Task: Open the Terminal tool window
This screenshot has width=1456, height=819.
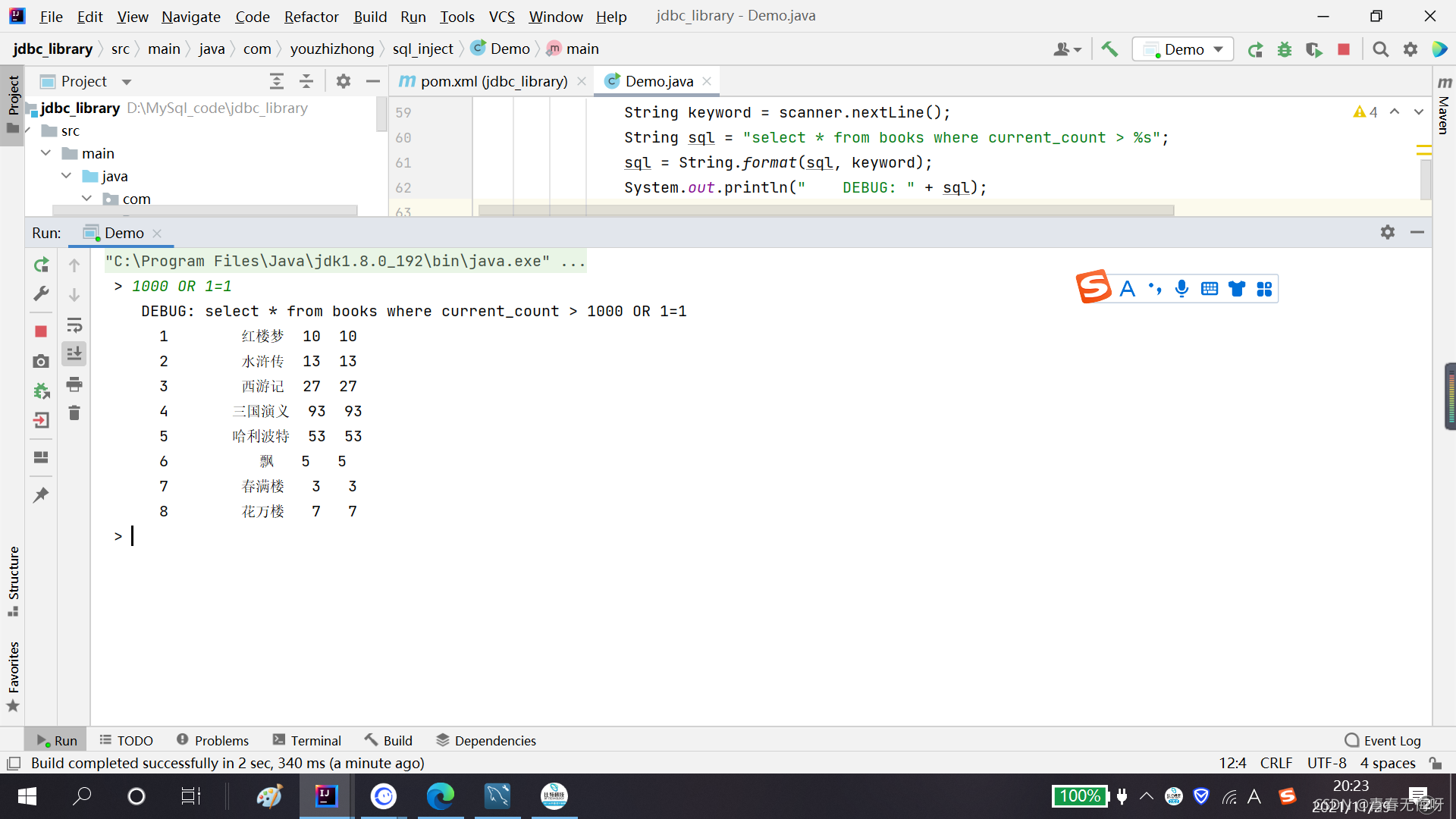Action: [307, 740]
